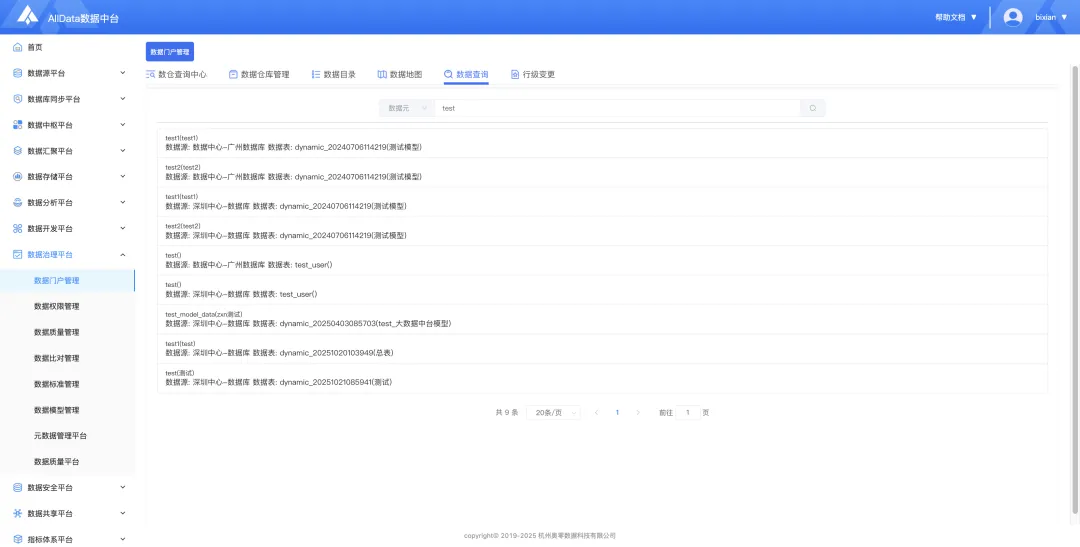Click the 数据中枢平台 sidebar icon
Image resolution: width=1080 pixels, height=547 pixels.
18,125
